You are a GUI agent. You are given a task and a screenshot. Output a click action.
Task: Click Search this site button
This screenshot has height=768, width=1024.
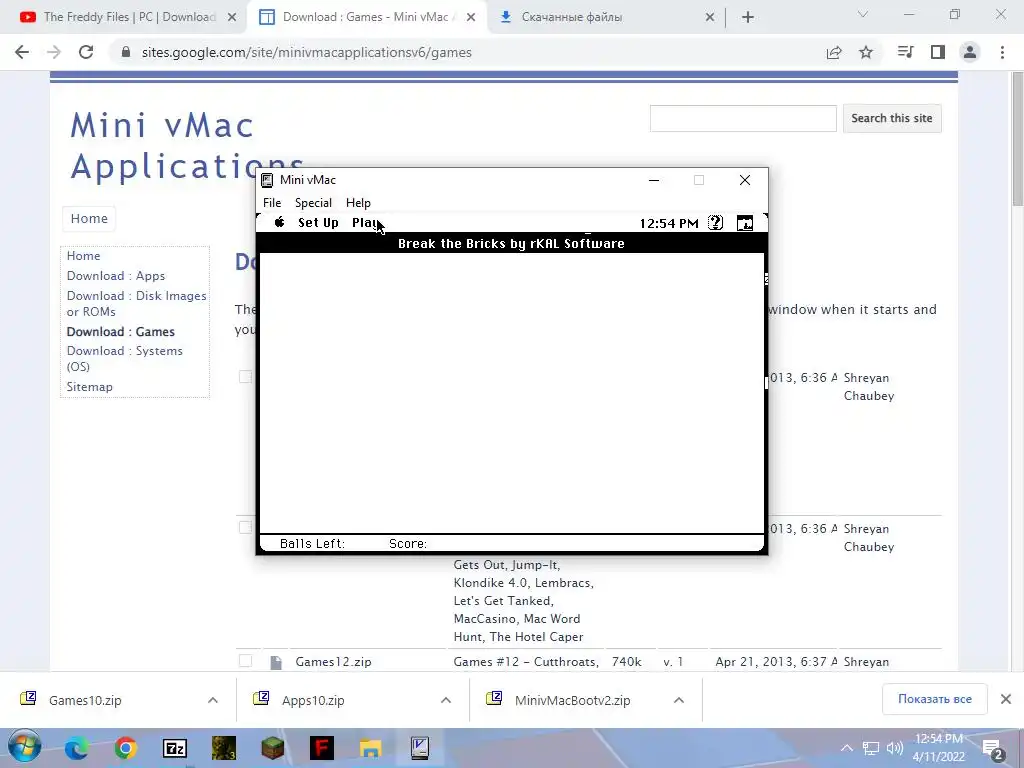coord(891,118)
